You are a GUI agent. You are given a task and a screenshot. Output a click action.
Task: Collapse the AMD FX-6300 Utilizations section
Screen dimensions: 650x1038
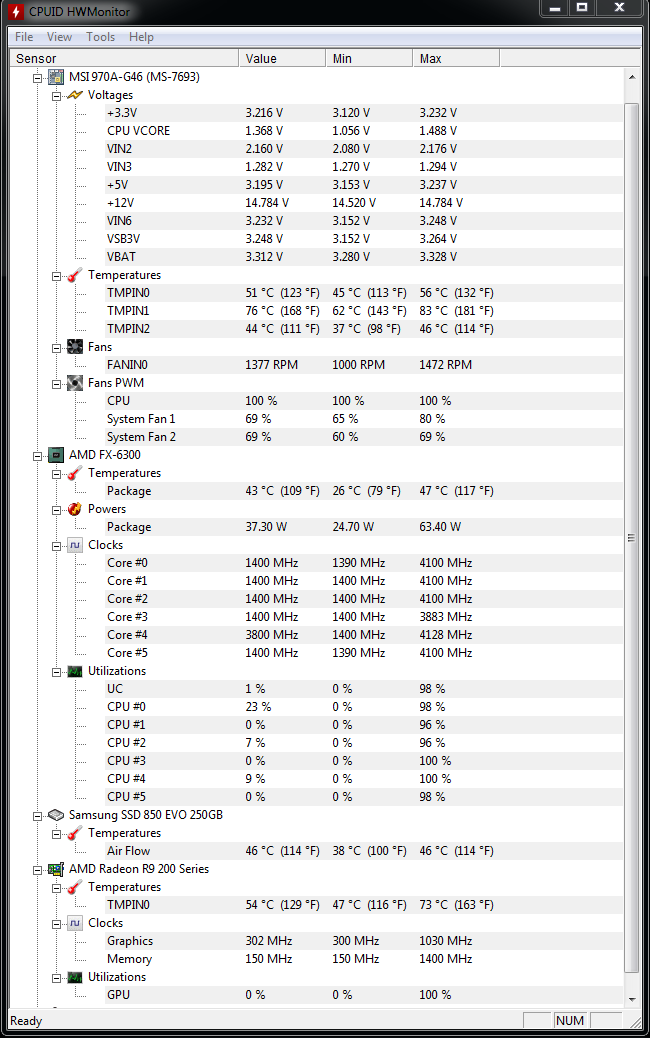56,671
